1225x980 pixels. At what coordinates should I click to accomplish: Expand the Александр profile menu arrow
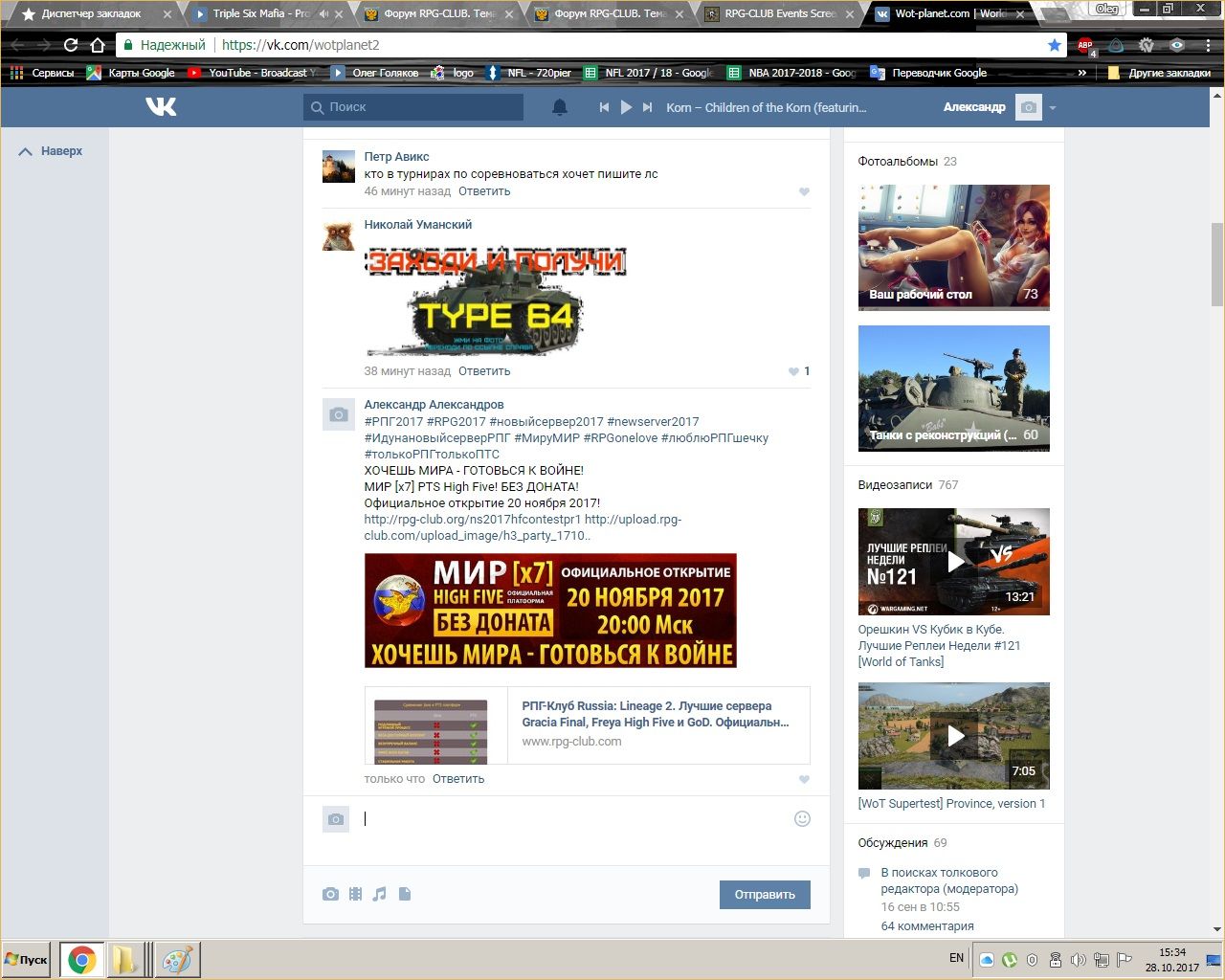(1053, 107)
